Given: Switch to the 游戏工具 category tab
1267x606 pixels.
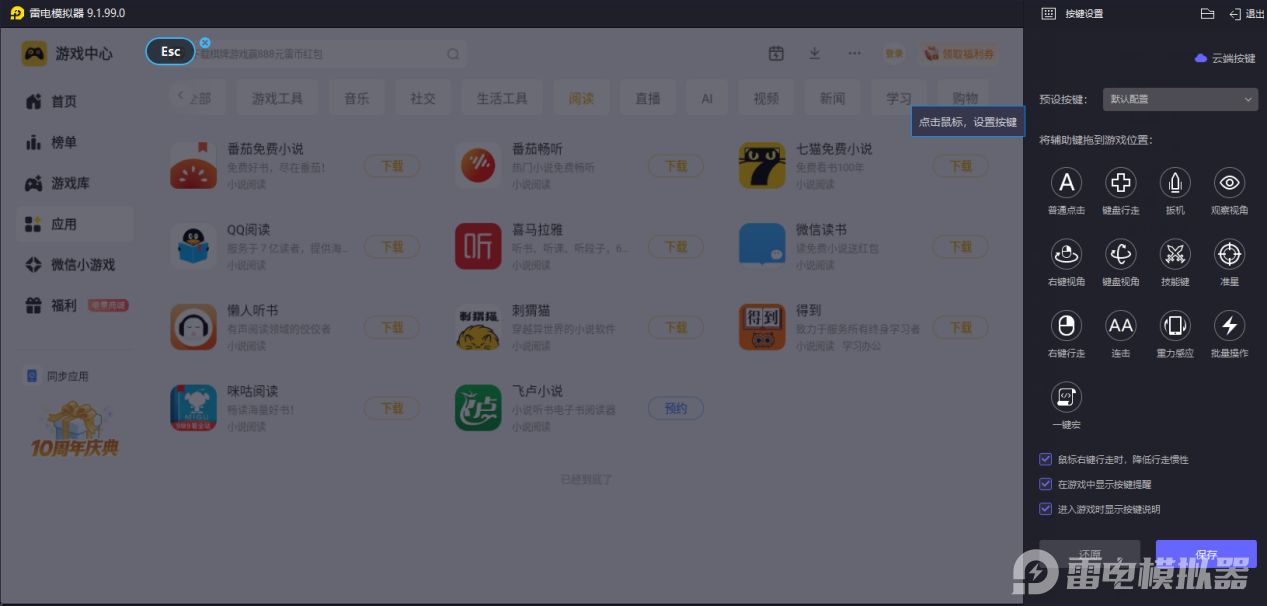Looking at the screenshot, I should [x=277, y=99].
